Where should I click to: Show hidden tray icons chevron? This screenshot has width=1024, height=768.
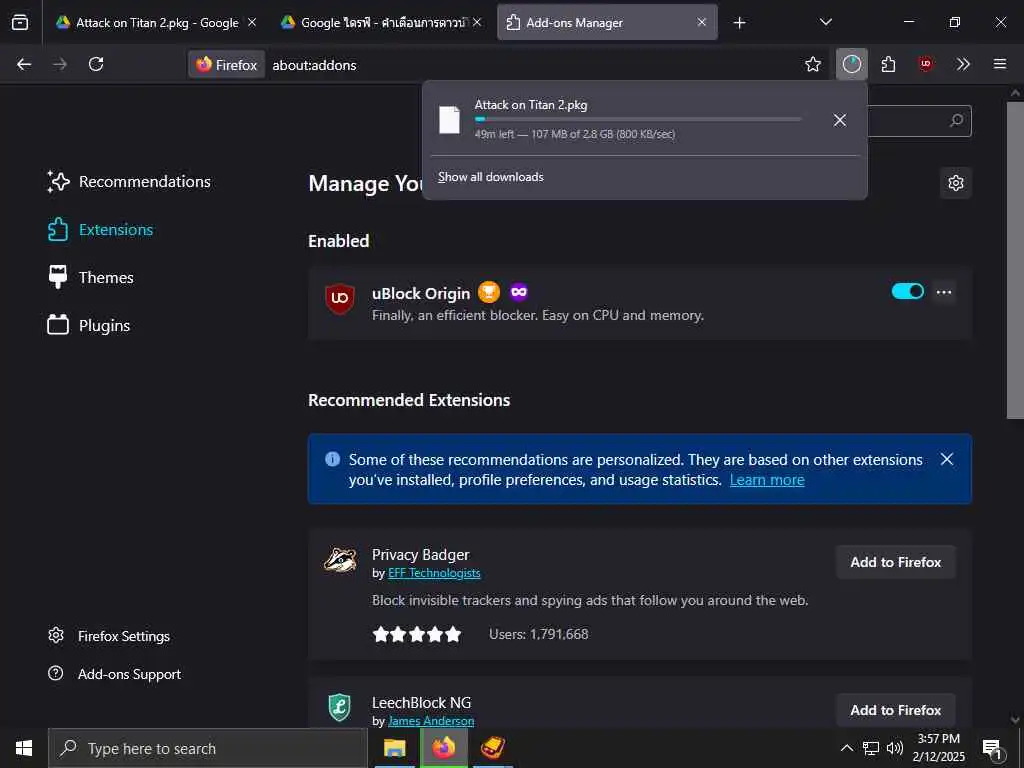846,748
